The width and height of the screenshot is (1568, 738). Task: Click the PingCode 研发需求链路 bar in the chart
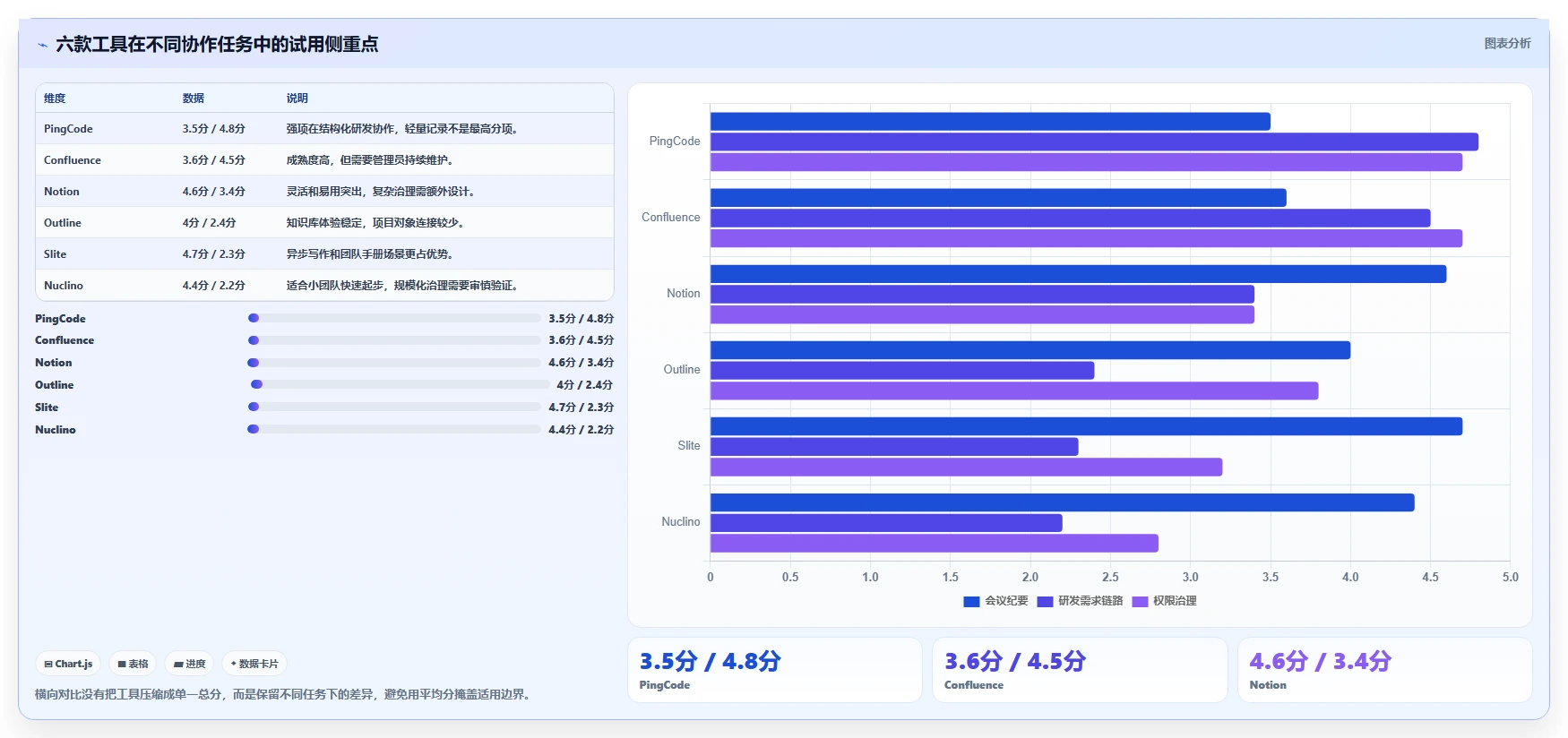[1094, 142]
